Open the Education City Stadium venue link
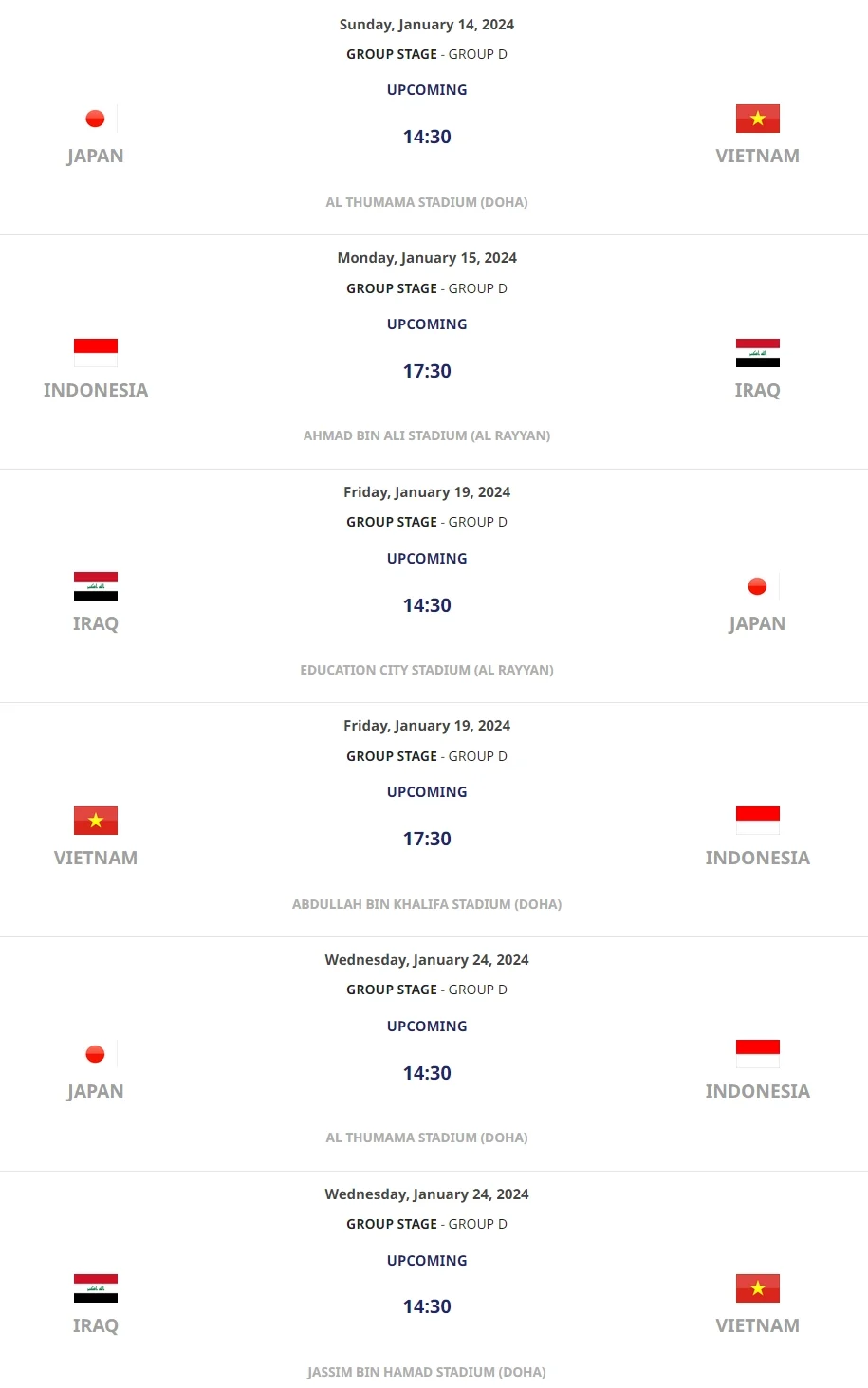The image size is (868, 1388). tap(427, 670)
